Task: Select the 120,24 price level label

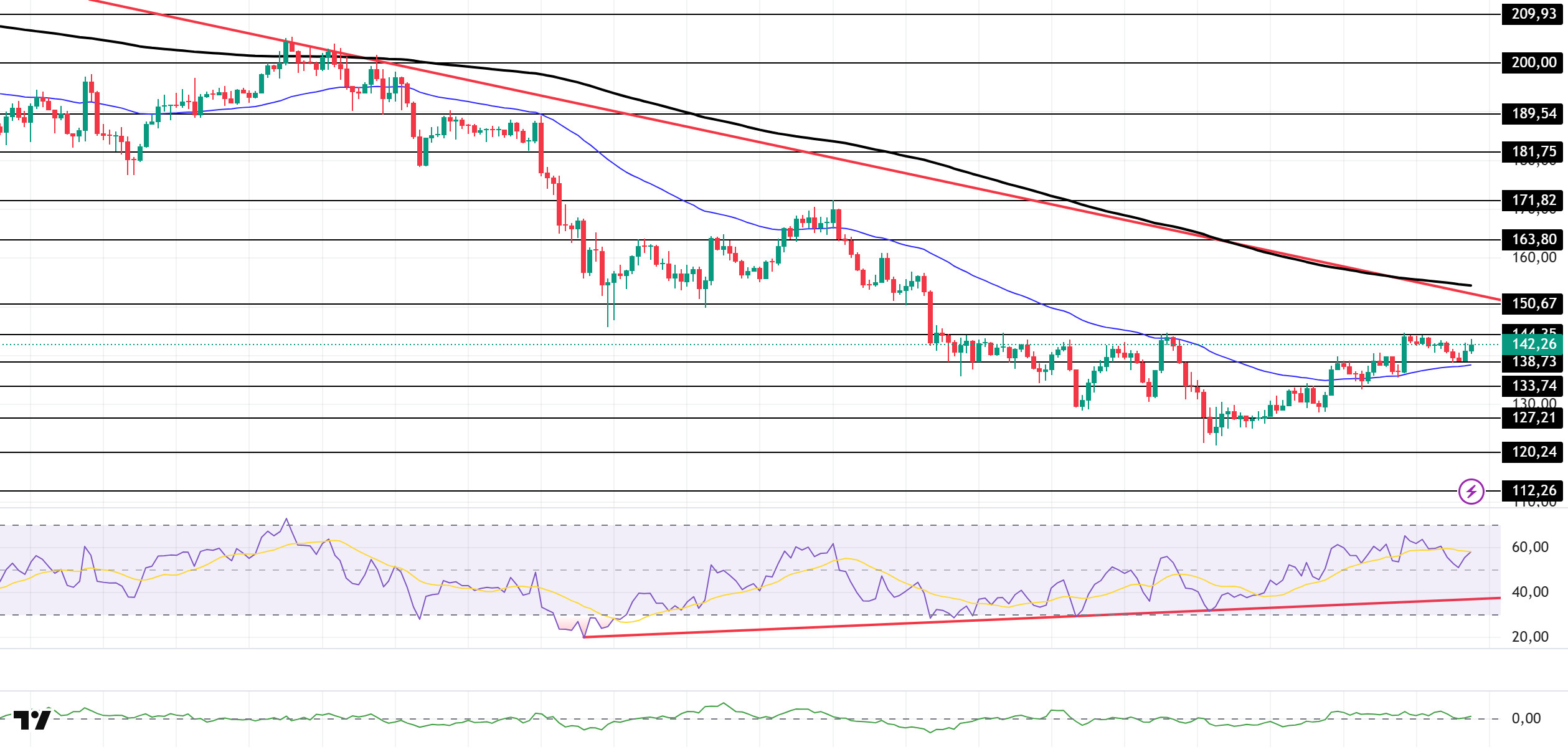Action: click(1533, 452)
